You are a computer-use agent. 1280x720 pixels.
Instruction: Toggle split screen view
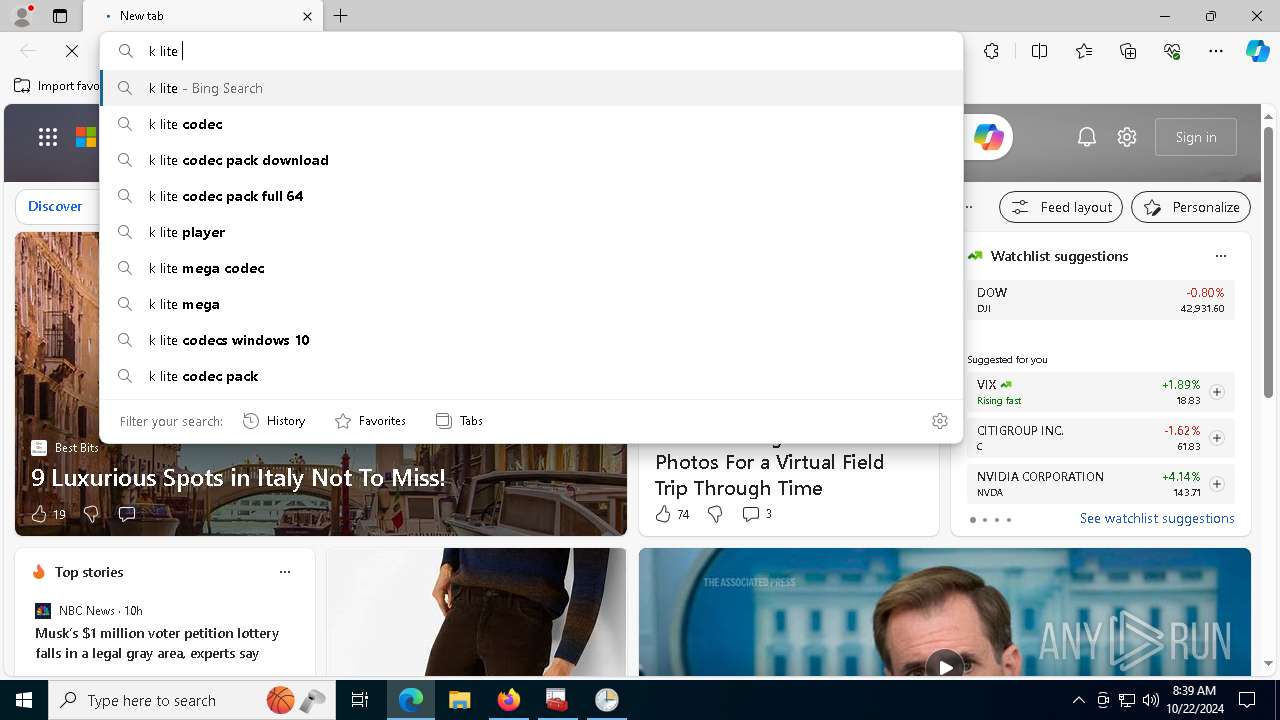coord(1039,51)
